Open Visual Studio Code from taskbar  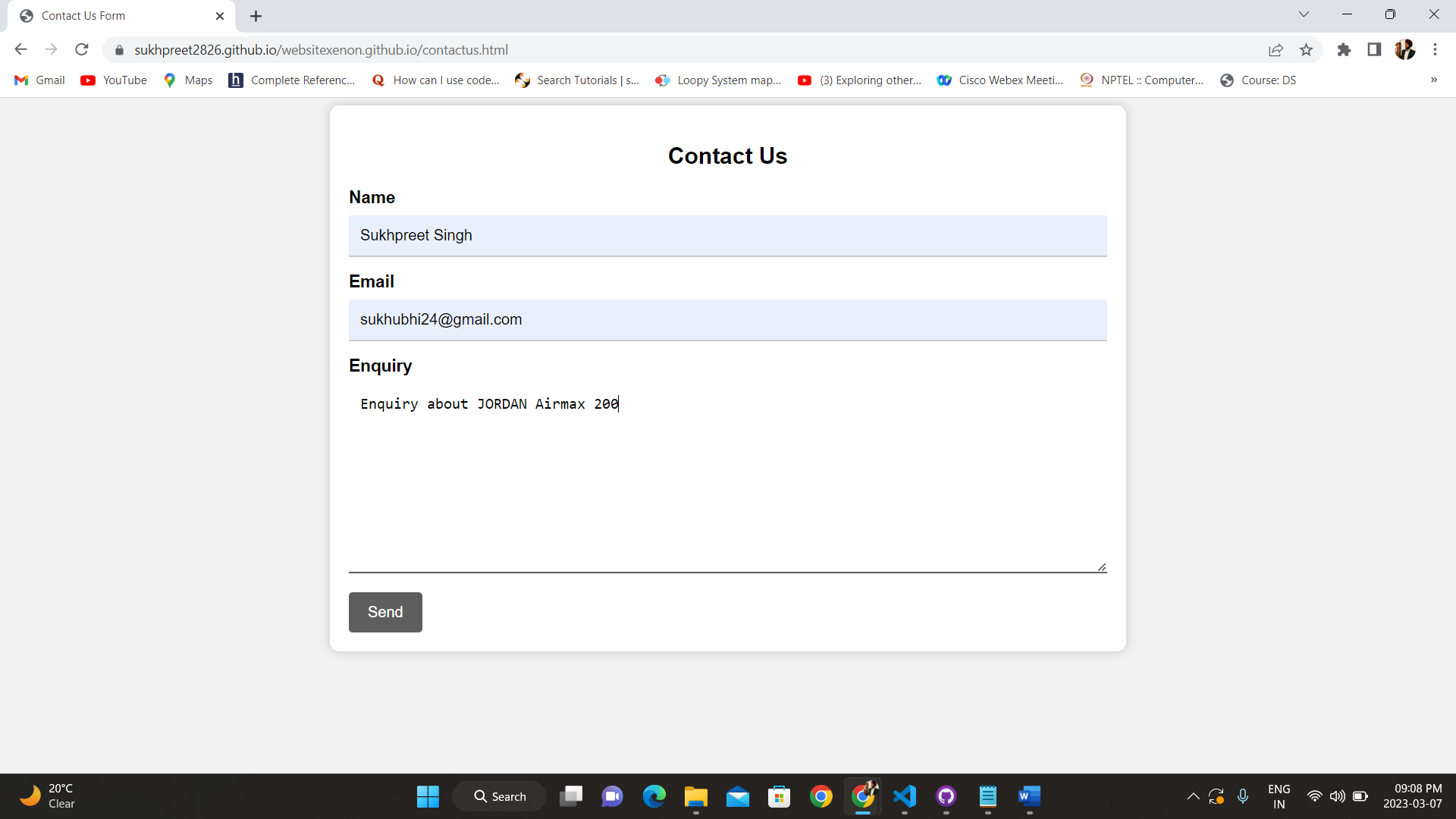pos(905,796)
